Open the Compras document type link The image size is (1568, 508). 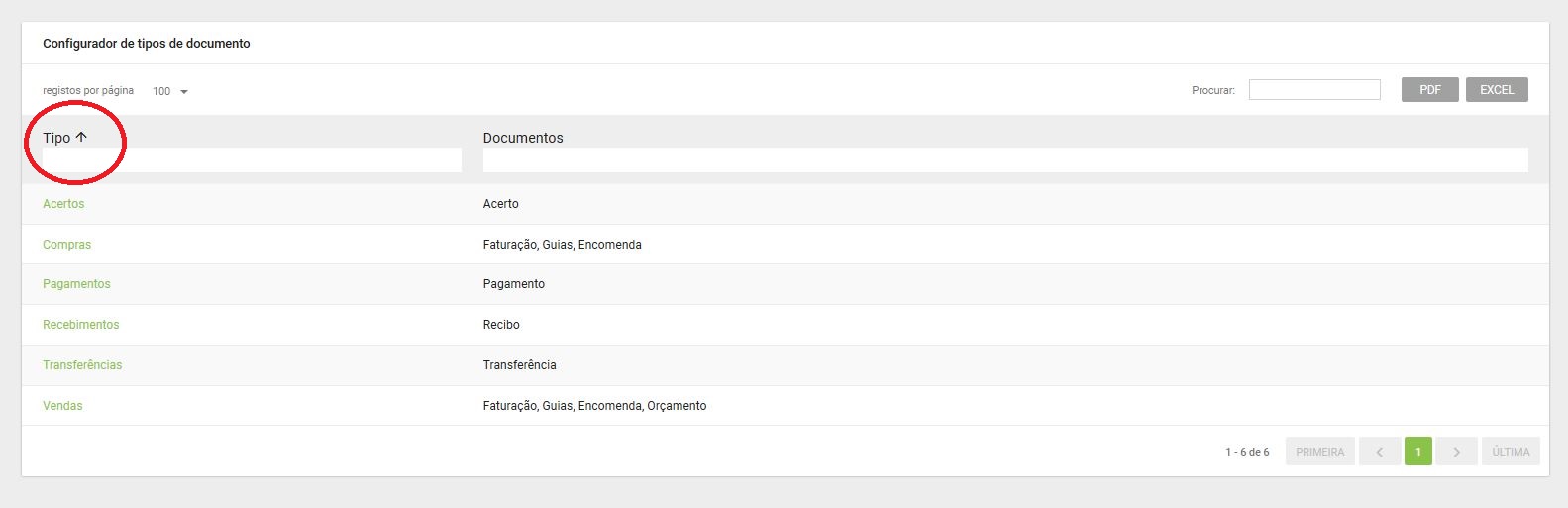click(66, 245)
